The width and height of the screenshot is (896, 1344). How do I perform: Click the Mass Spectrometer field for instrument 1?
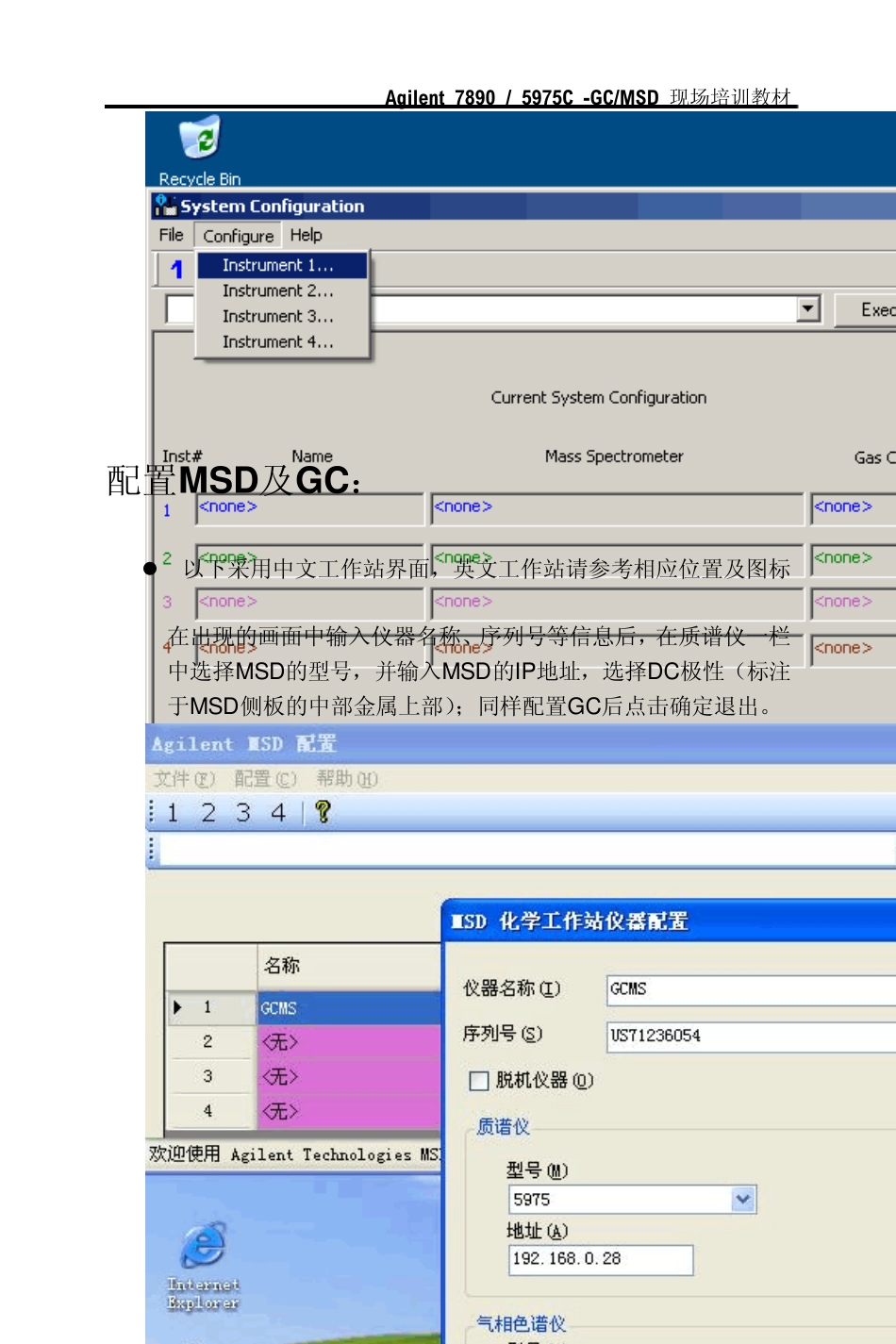tap(618, 508)
